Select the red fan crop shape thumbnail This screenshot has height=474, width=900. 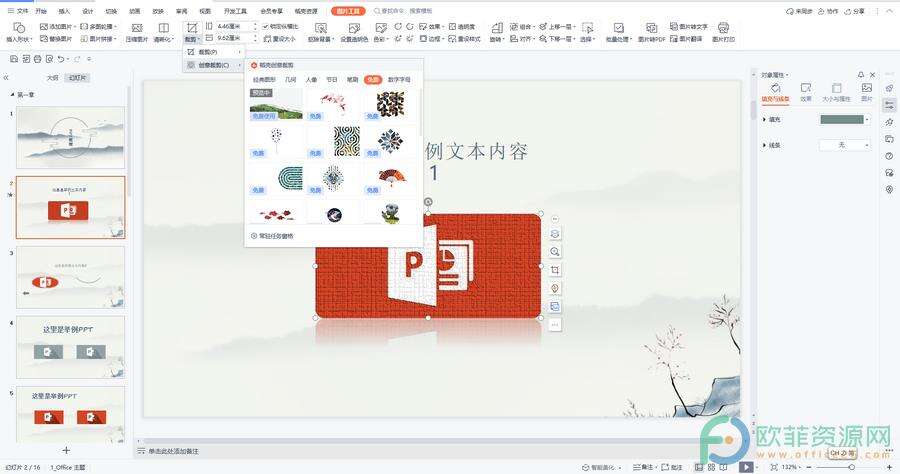tap(389, 176)
